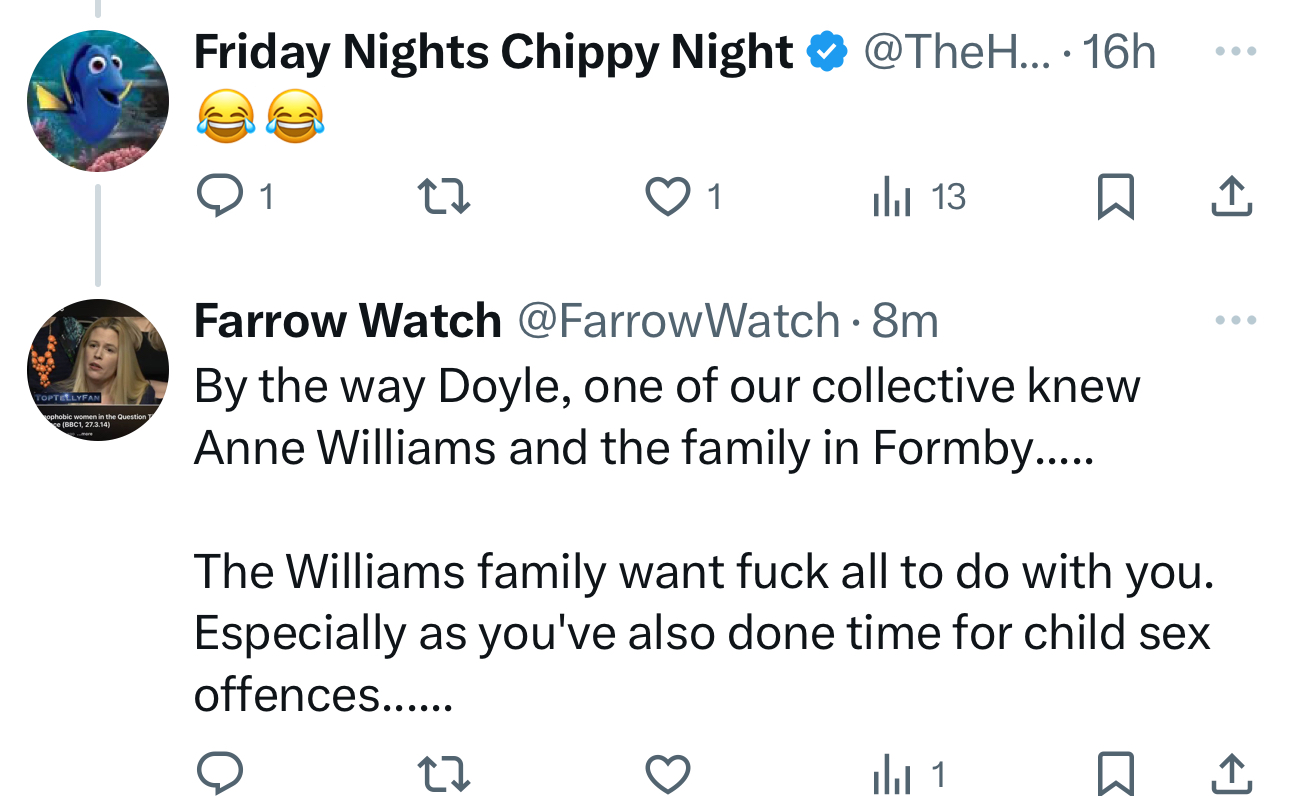Retweet the Friday Nights Chippy Night post
1290x796 pixels.
(x=443, y=197)
